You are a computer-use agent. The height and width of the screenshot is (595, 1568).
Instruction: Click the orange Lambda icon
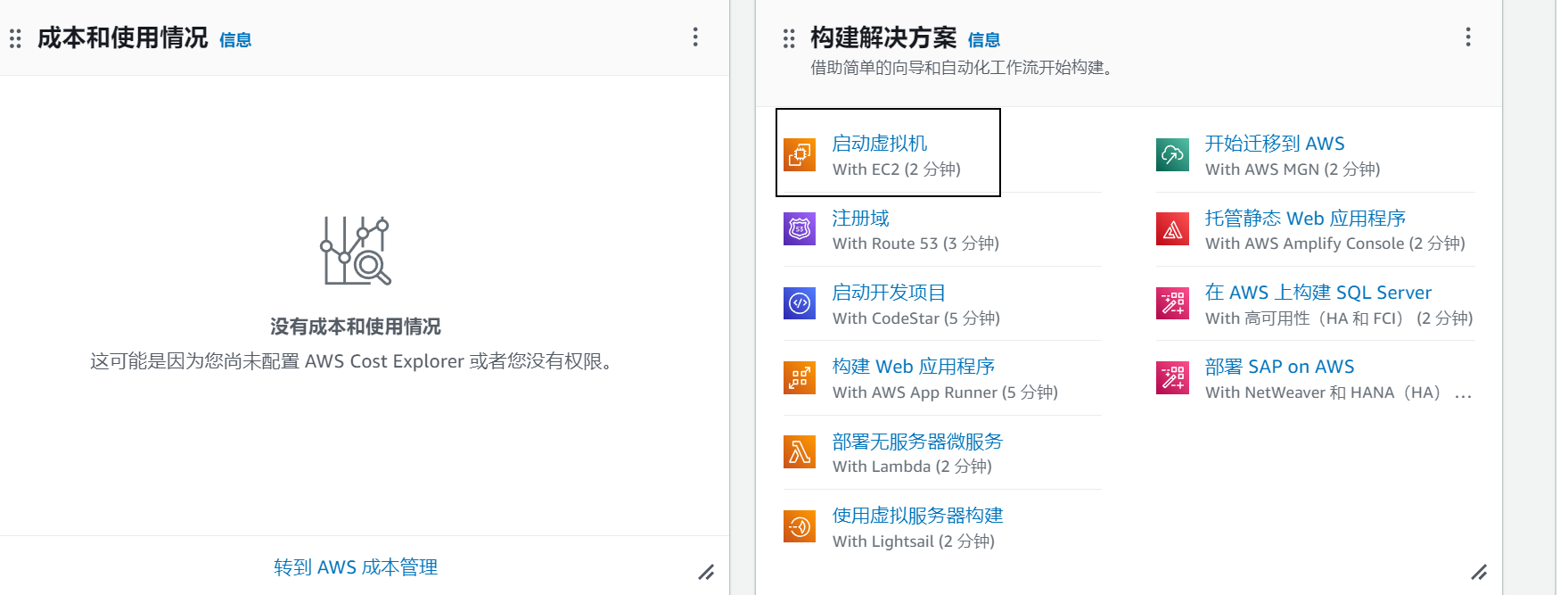tap(800, 452)
